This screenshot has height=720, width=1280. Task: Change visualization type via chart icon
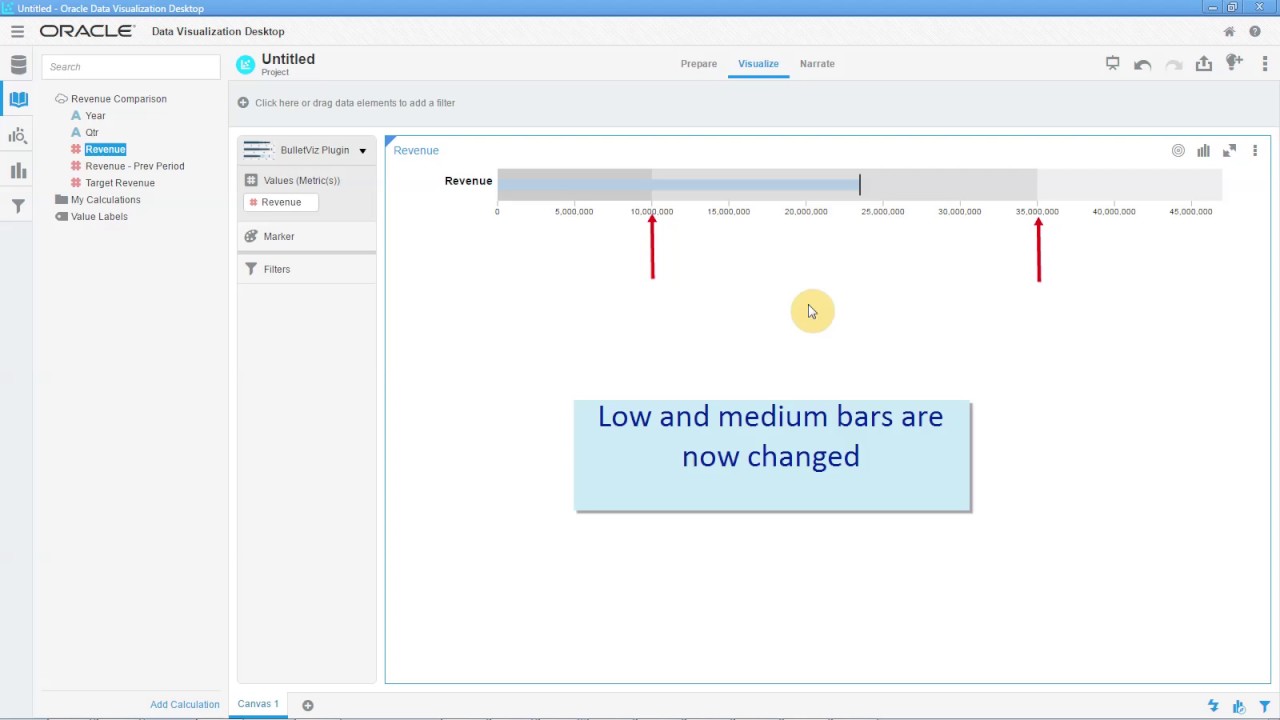[x=1203, y=151]
